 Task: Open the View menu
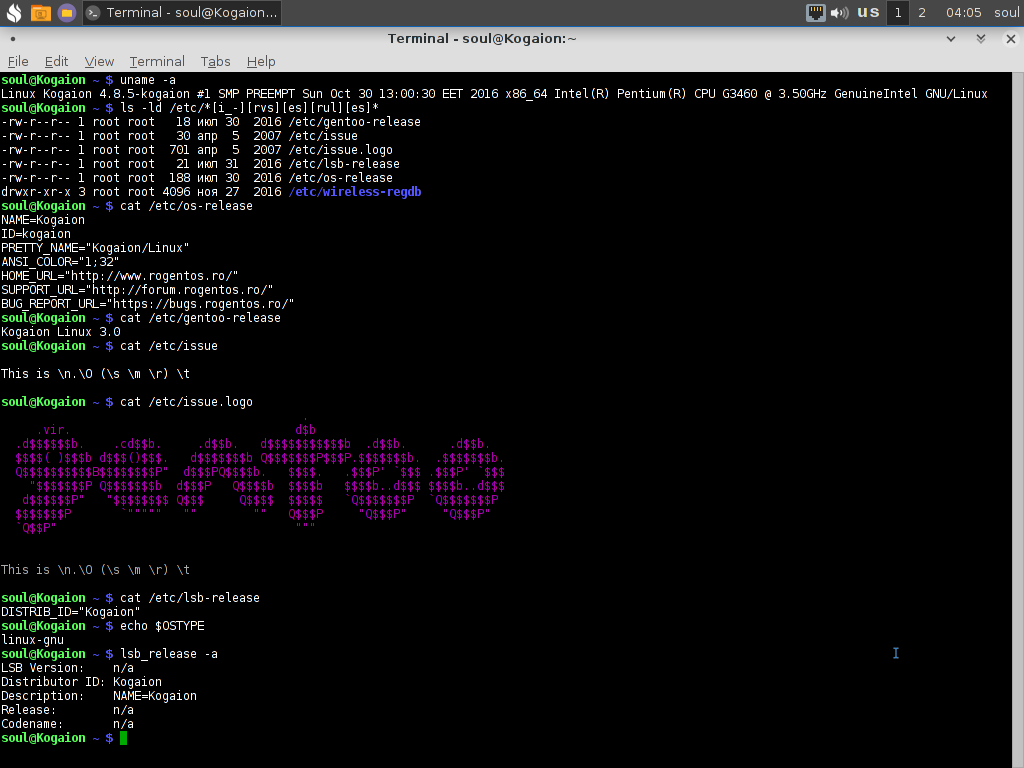coord(99,61)
